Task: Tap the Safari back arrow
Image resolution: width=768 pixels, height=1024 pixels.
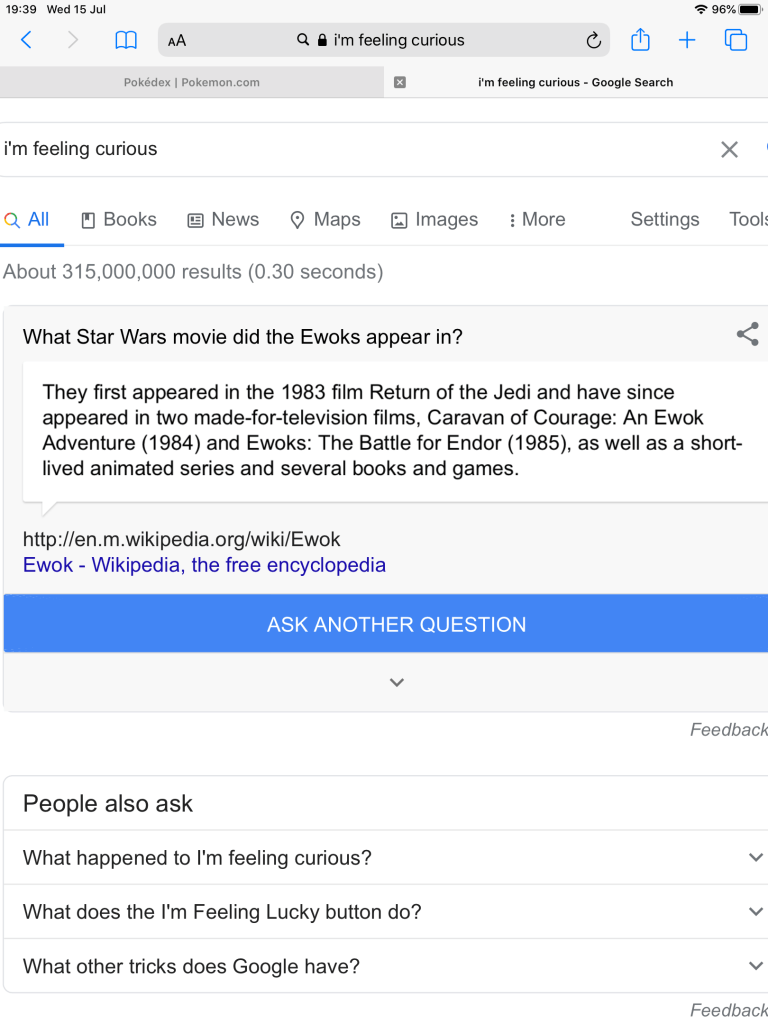Action: pyautogui.click(x=26, y=40)
